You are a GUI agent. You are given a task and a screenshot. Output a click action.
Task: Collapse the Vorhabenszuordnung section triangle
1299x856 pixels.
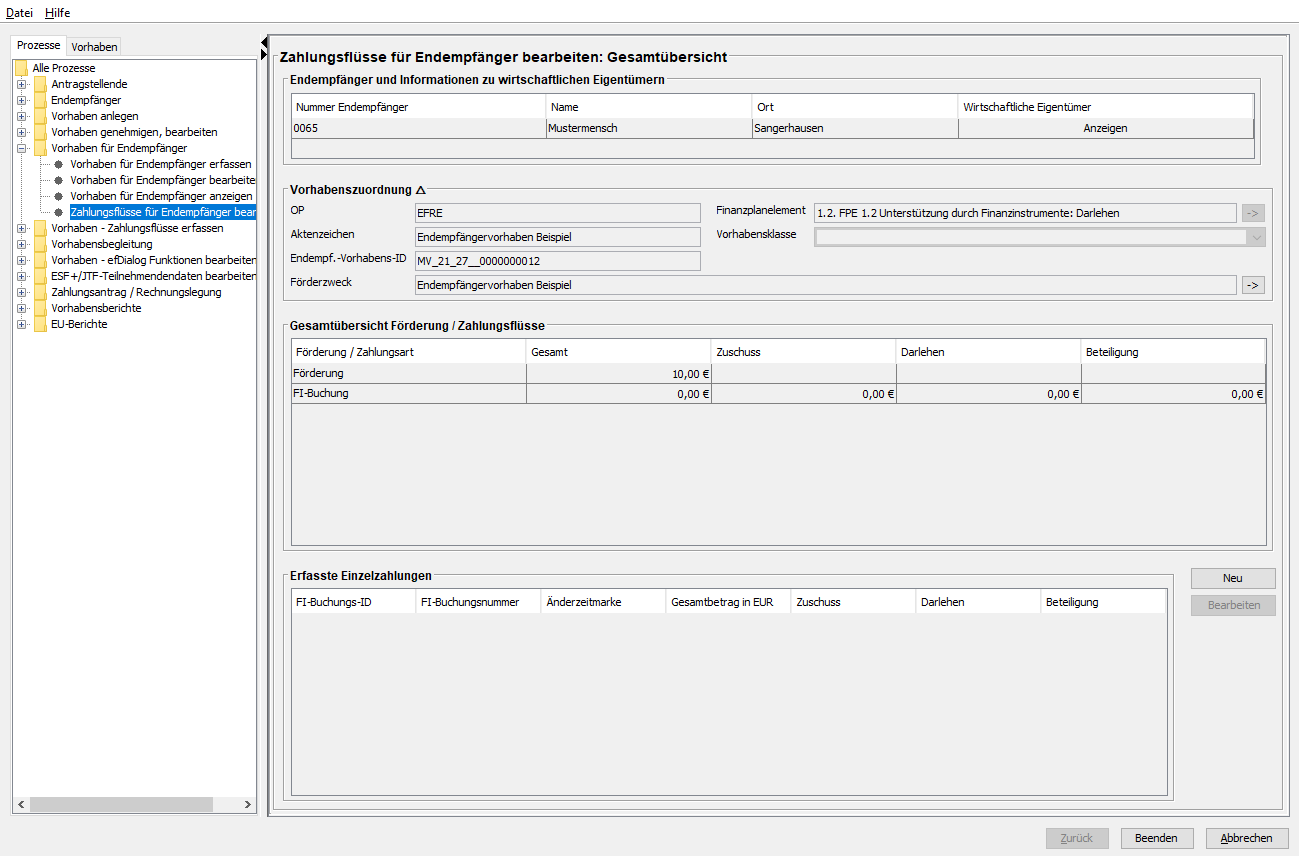(x=421, y=190)
